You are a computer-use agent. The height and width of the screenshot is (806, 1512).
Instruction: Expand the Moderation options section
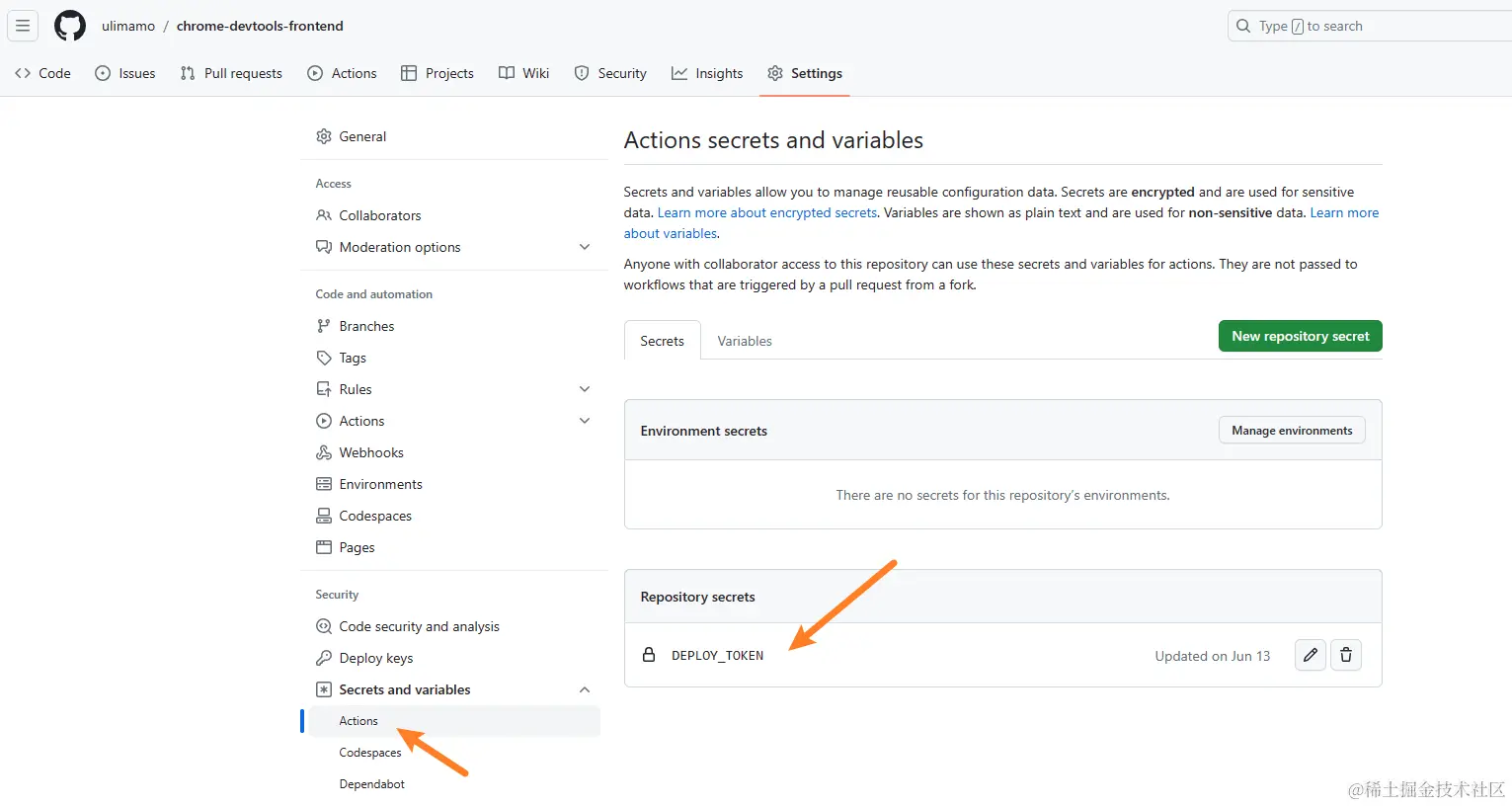point(585,247)
